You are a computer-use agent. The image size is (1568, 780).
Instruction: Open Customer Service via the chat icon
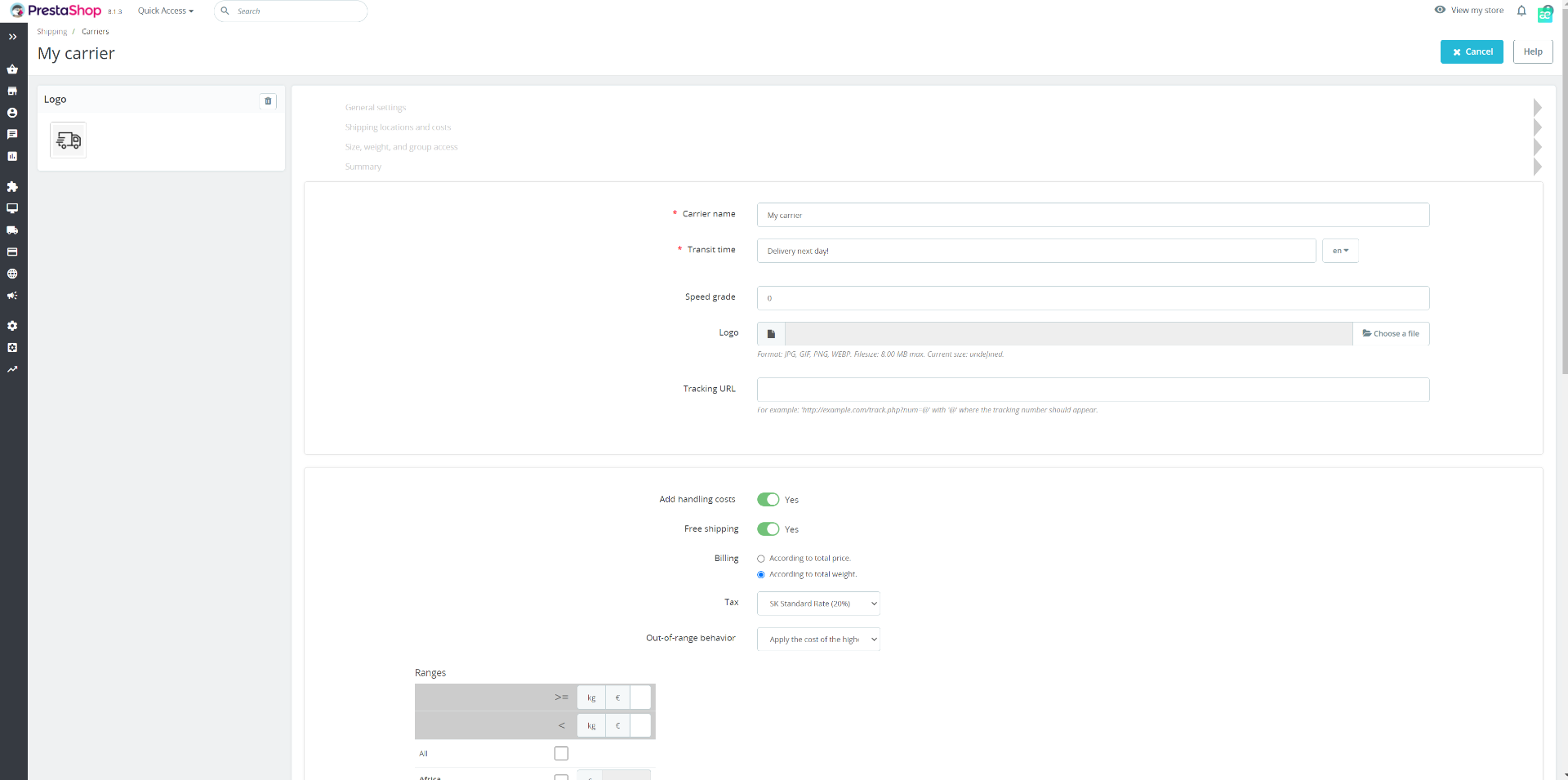coord(12,134)
